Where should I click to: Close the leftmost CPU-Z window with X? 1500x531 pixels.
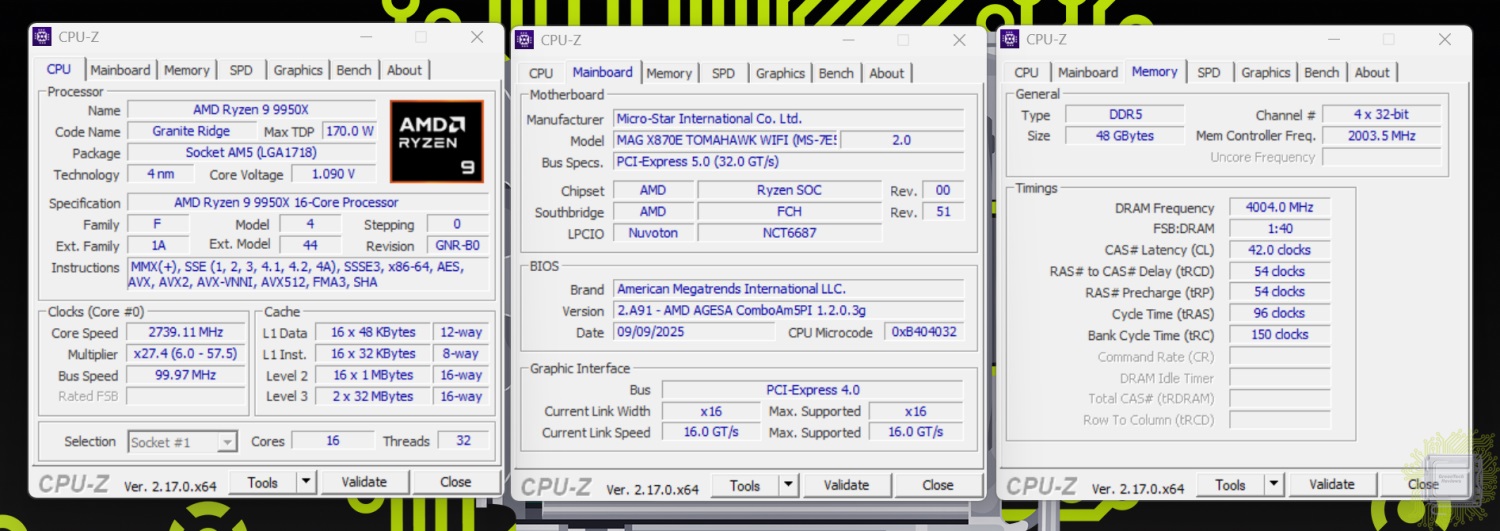[477, 37]
